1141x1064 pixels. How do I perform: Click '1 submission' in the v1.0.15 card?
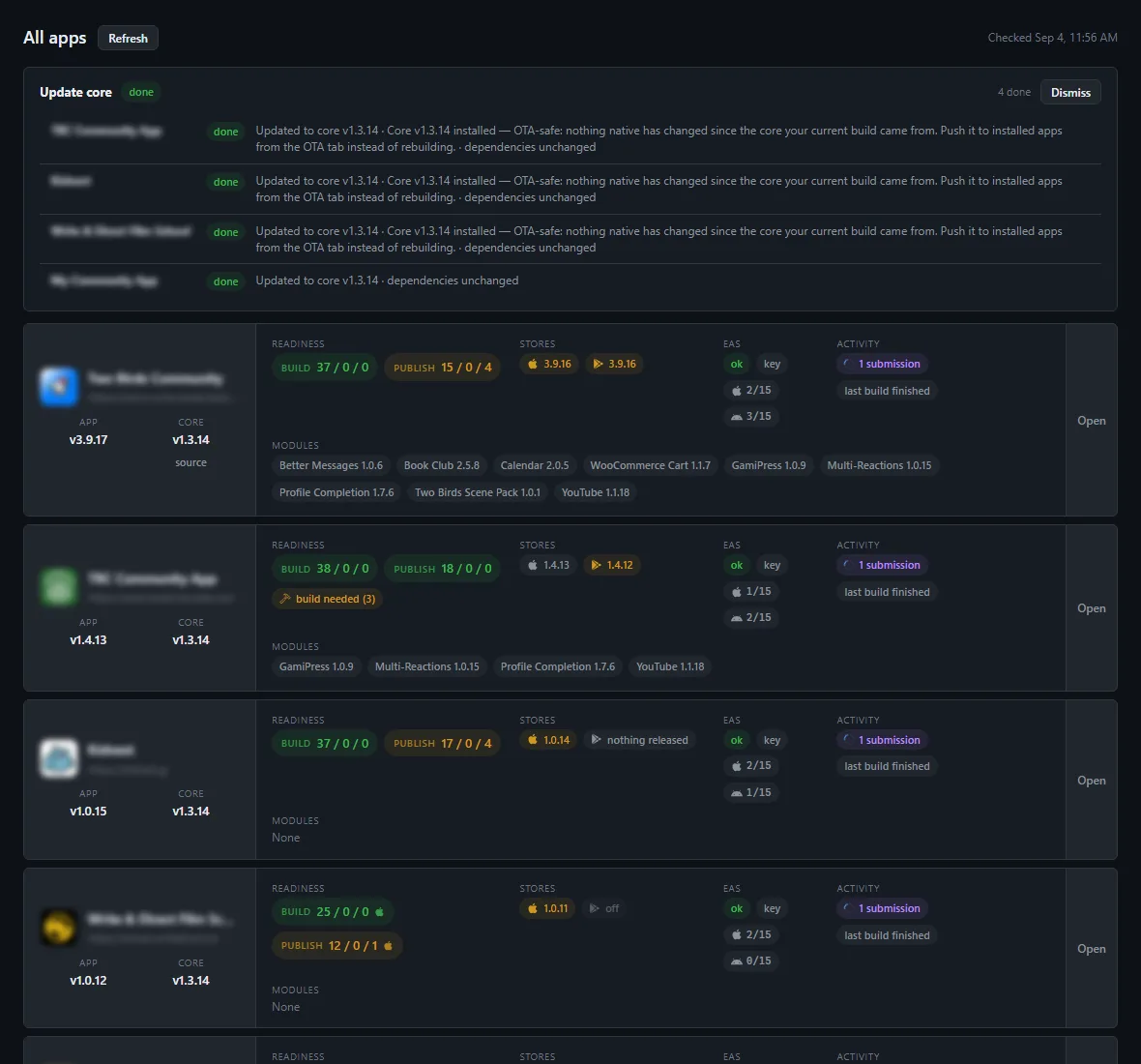(882, 740)
